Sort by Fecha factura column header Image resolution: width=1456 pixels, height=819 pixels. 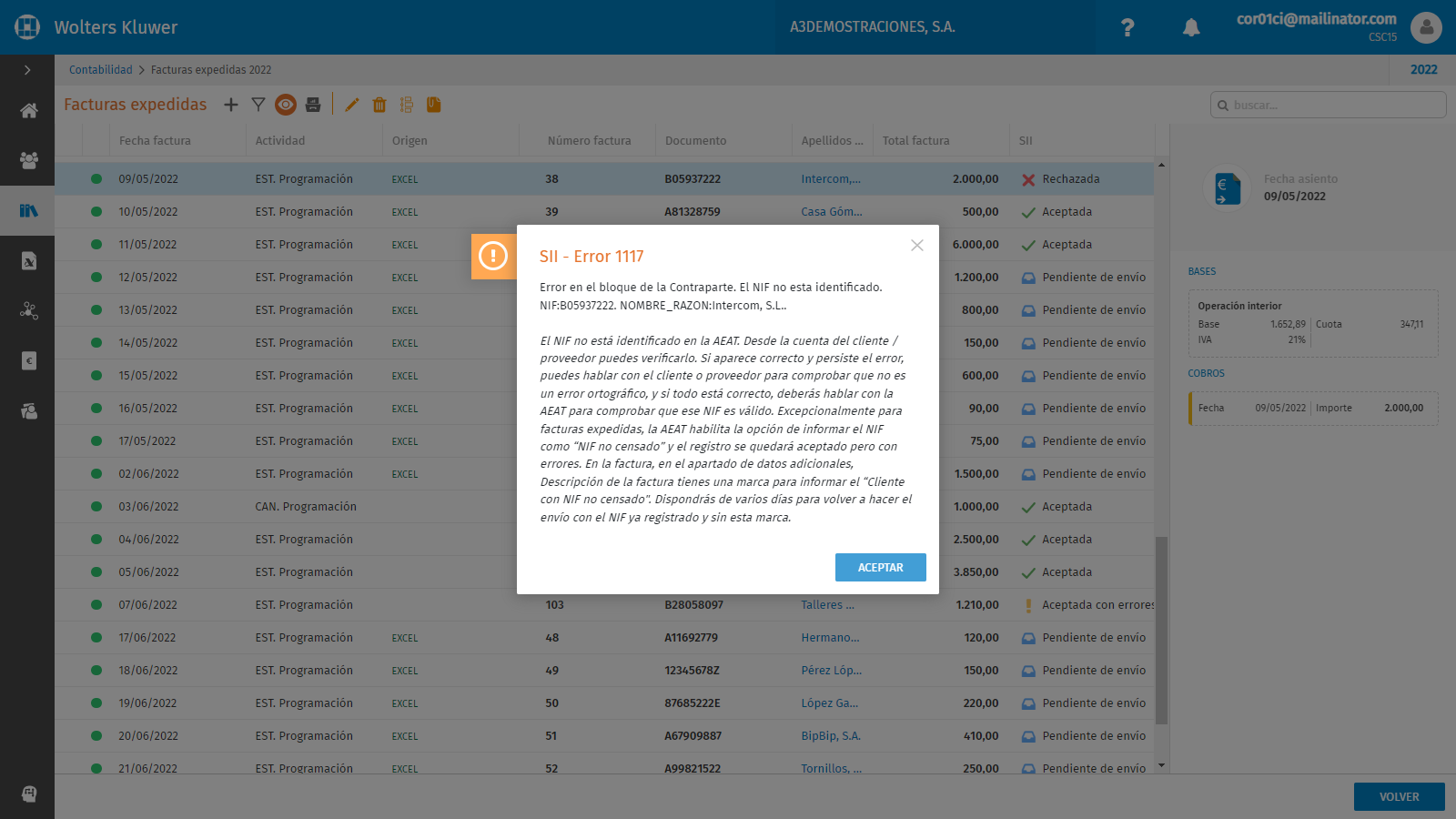pos(155,141)
